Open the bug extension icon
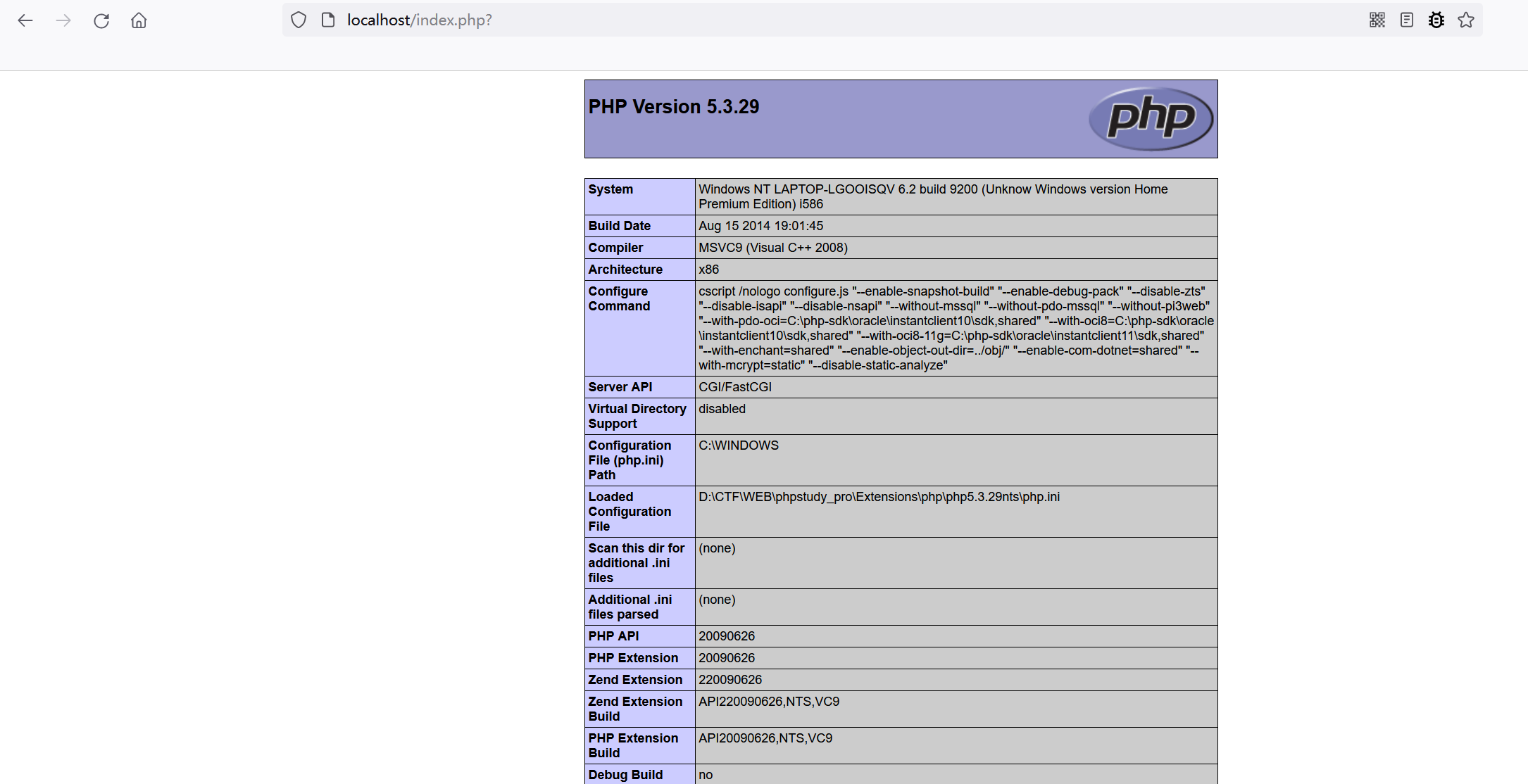Image resolution: width=1528 pixels, height=784 pixels. click(x=1436, y=20)
